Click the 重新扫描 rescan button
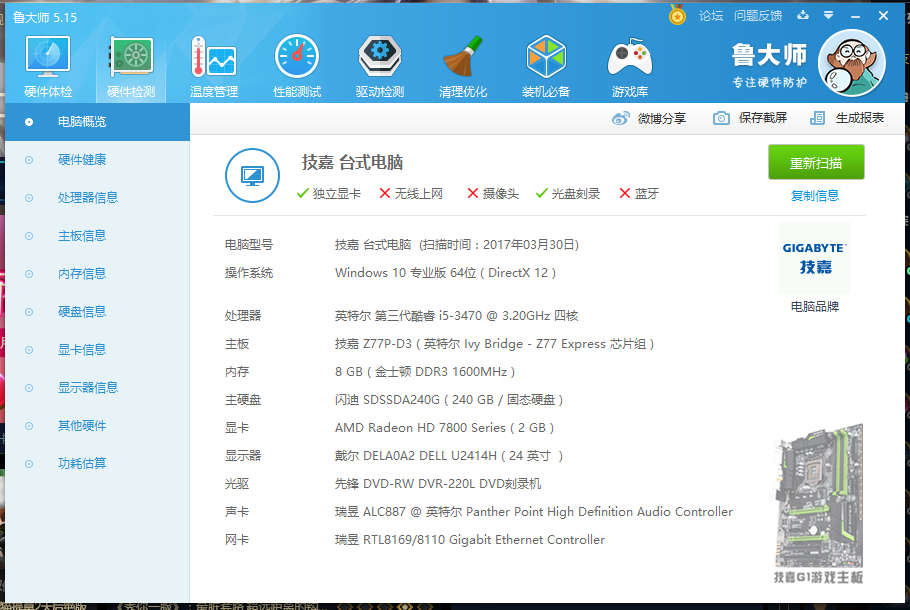Screen dimensions: 910x610 pyautogui.click(x=816, y=163)
